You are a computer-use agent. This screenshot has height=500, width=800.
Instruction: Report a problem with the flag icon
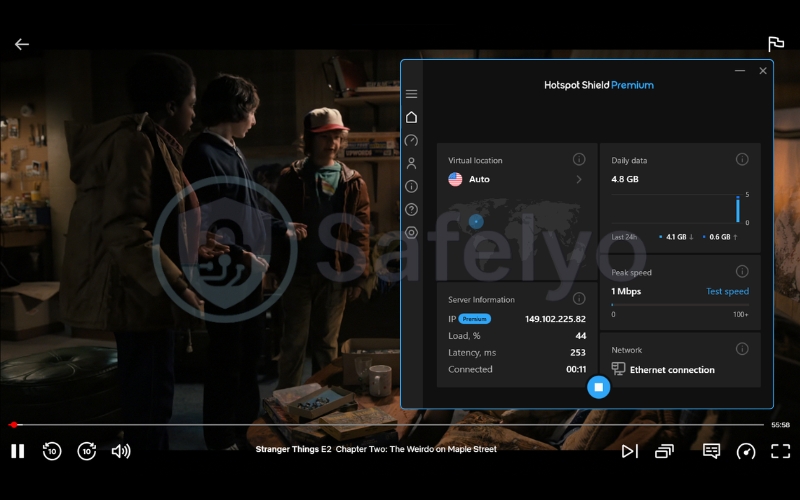coord(776,44)
